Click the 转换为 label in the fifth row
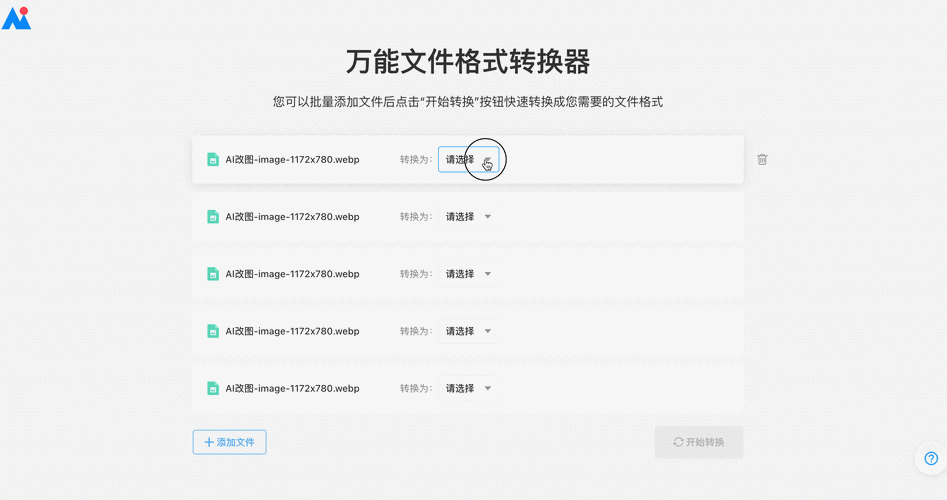The width and height of the screenshot is (947, 500). click(x=416, y=388)
